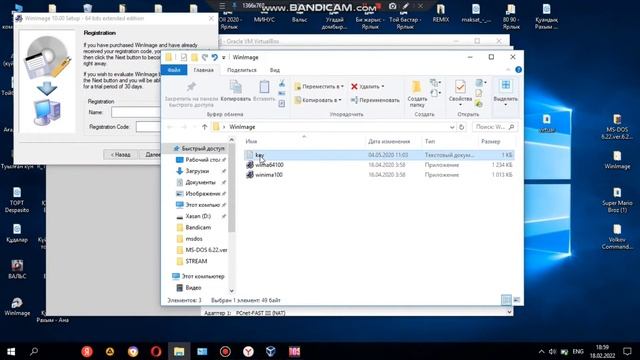Click the ENG language indicator
The width and height of the screenshot is (640, 360).
[x=578, y=351]
